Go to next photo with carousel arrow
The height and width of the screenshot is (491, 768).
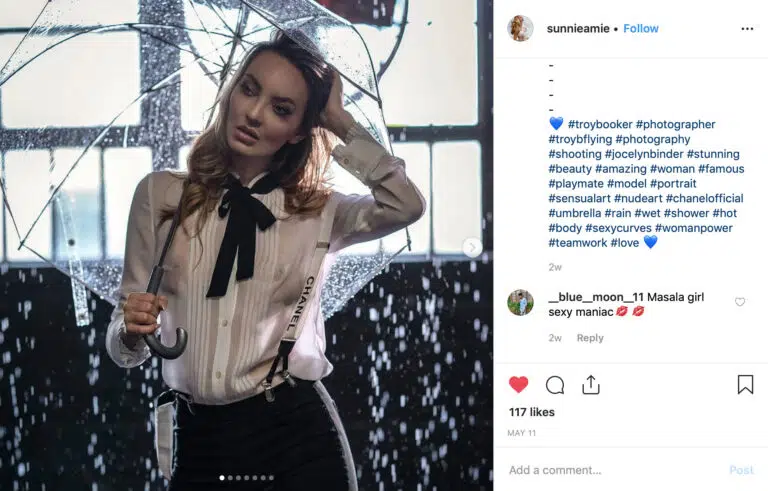472,247
